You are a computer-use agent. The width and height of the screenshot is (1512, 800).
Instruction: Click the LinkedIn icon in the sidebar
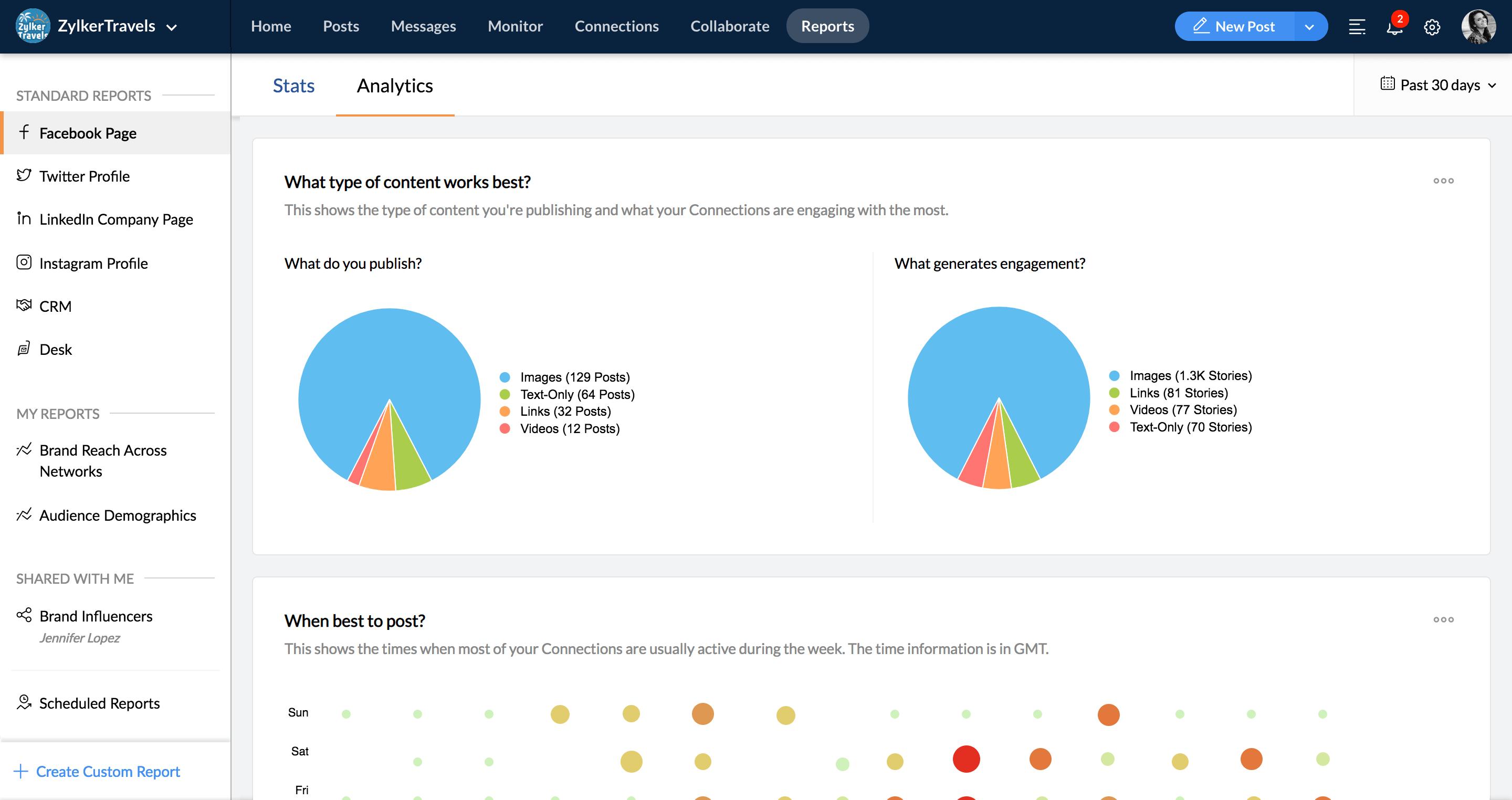24,218
